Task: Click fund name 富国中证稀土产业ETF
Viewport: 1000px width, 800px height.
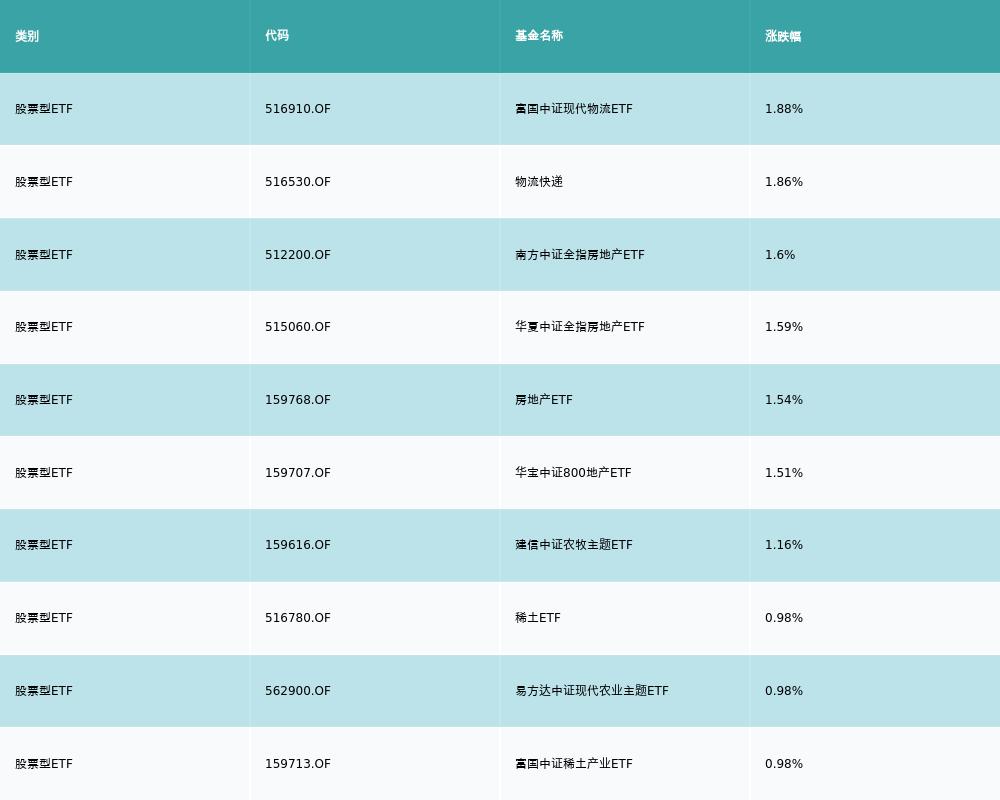Action: (x=574, y=764)
